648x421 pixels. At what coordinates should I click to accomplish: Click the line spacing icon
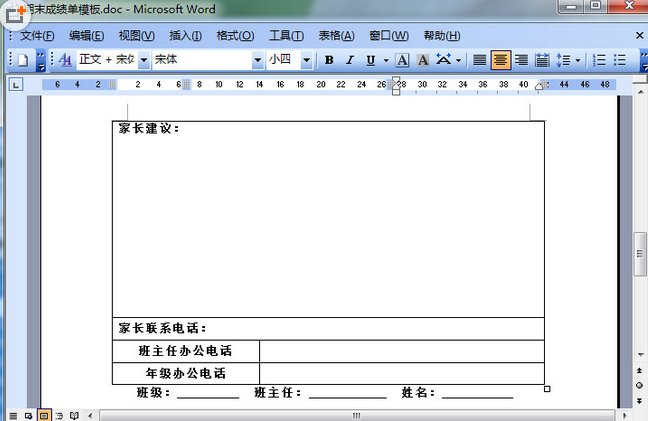tap(563, 60)
